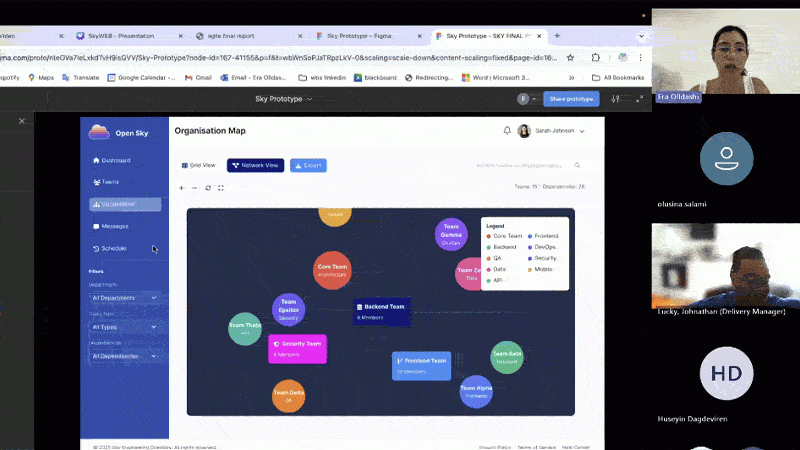Open the Maps bookmark
Screen dimensions: 800x450
[x=41, y=78]
